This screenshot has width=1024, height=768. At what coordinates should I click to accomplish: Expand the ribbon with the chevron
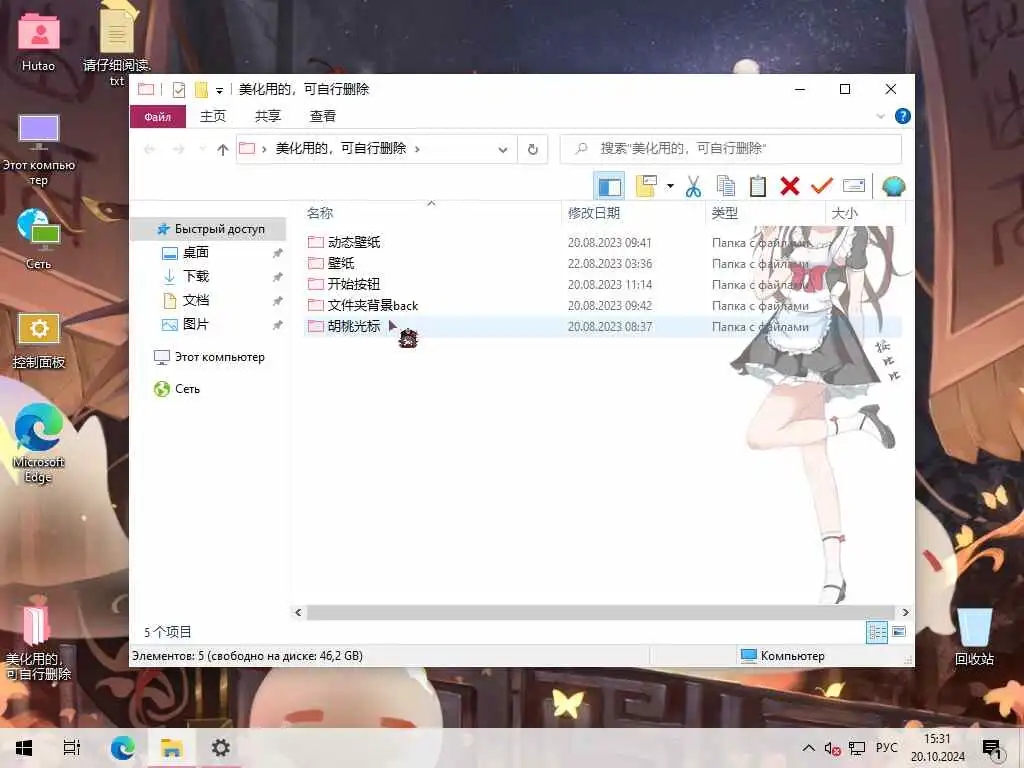pos(880,116)
